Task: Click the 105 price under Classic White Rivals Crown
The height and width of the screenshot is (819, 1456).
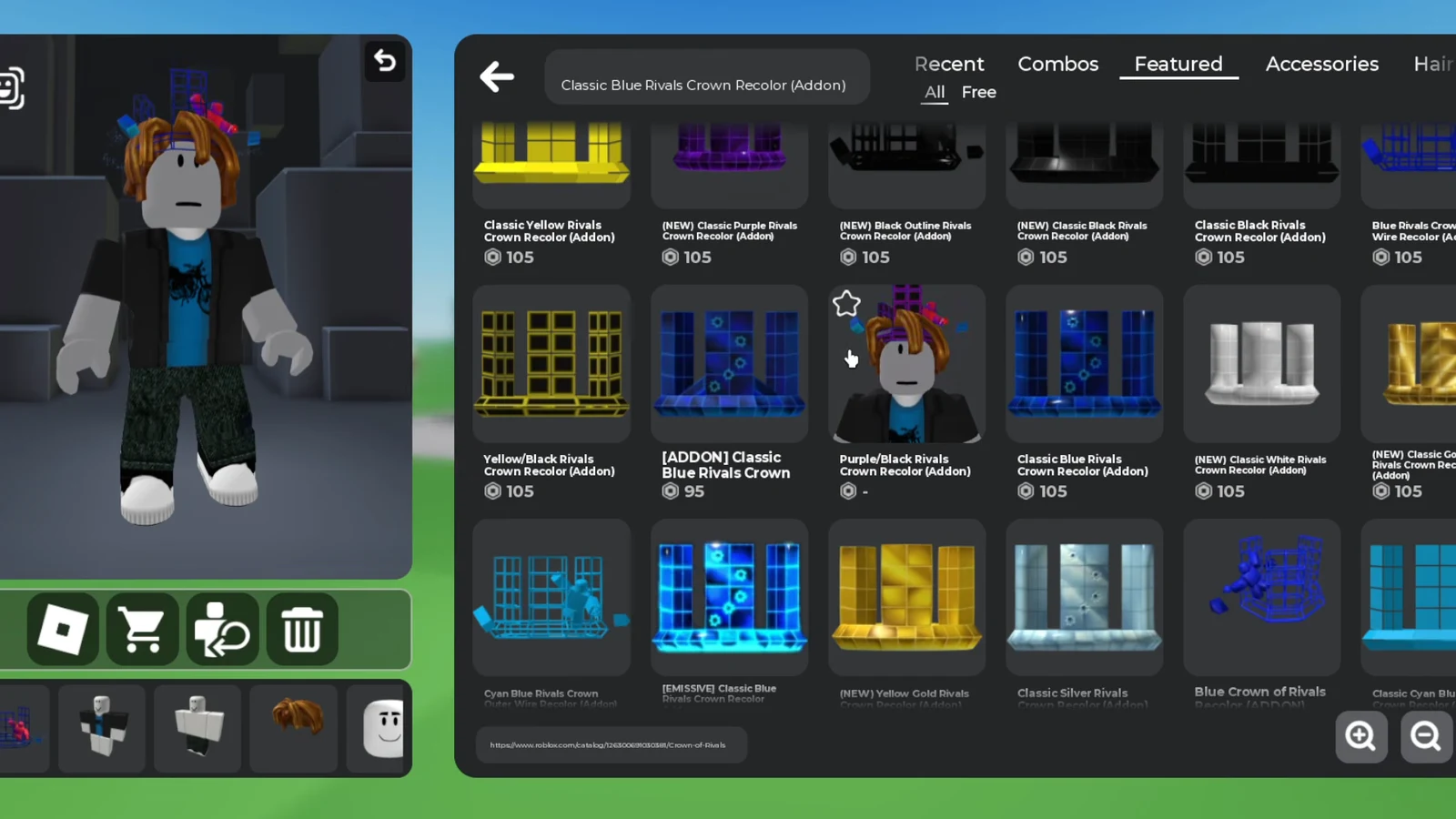Action: [1219, 491]
